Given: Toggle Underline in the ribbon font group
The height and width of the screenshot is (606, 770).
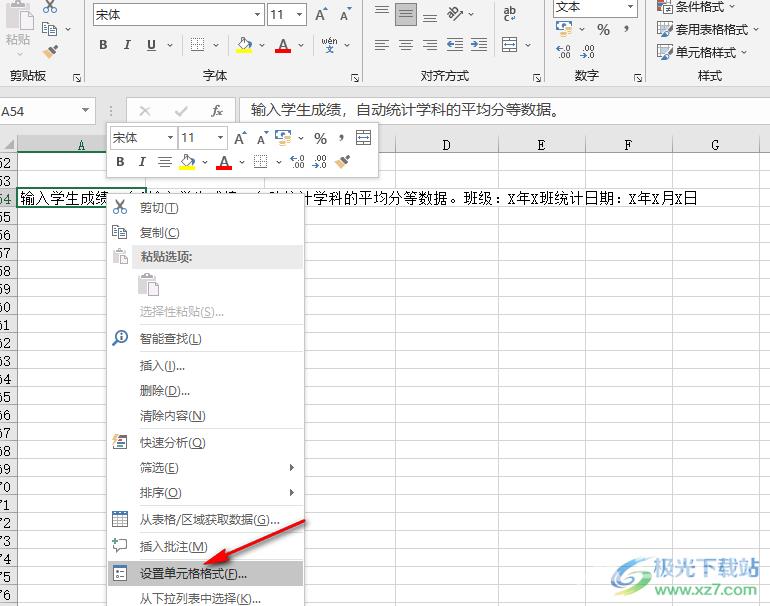Looking at the screenshot, I should pos(151,45).
